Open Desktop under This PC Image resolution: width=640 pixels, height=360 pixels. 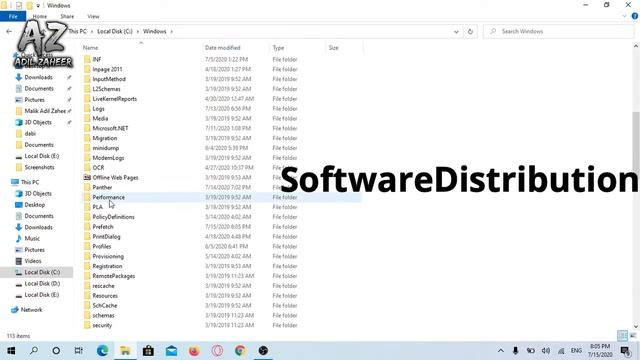click(x=34, y=205)
